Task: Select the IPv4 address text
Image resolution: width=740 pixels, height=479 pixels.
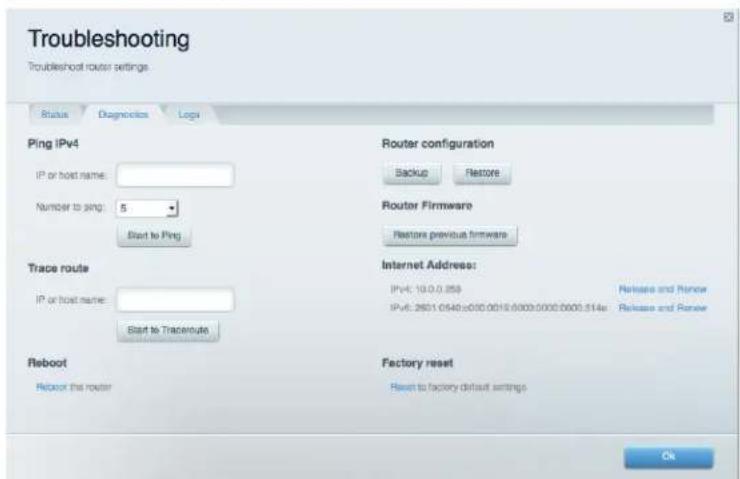Action: [x=426, y=289]
